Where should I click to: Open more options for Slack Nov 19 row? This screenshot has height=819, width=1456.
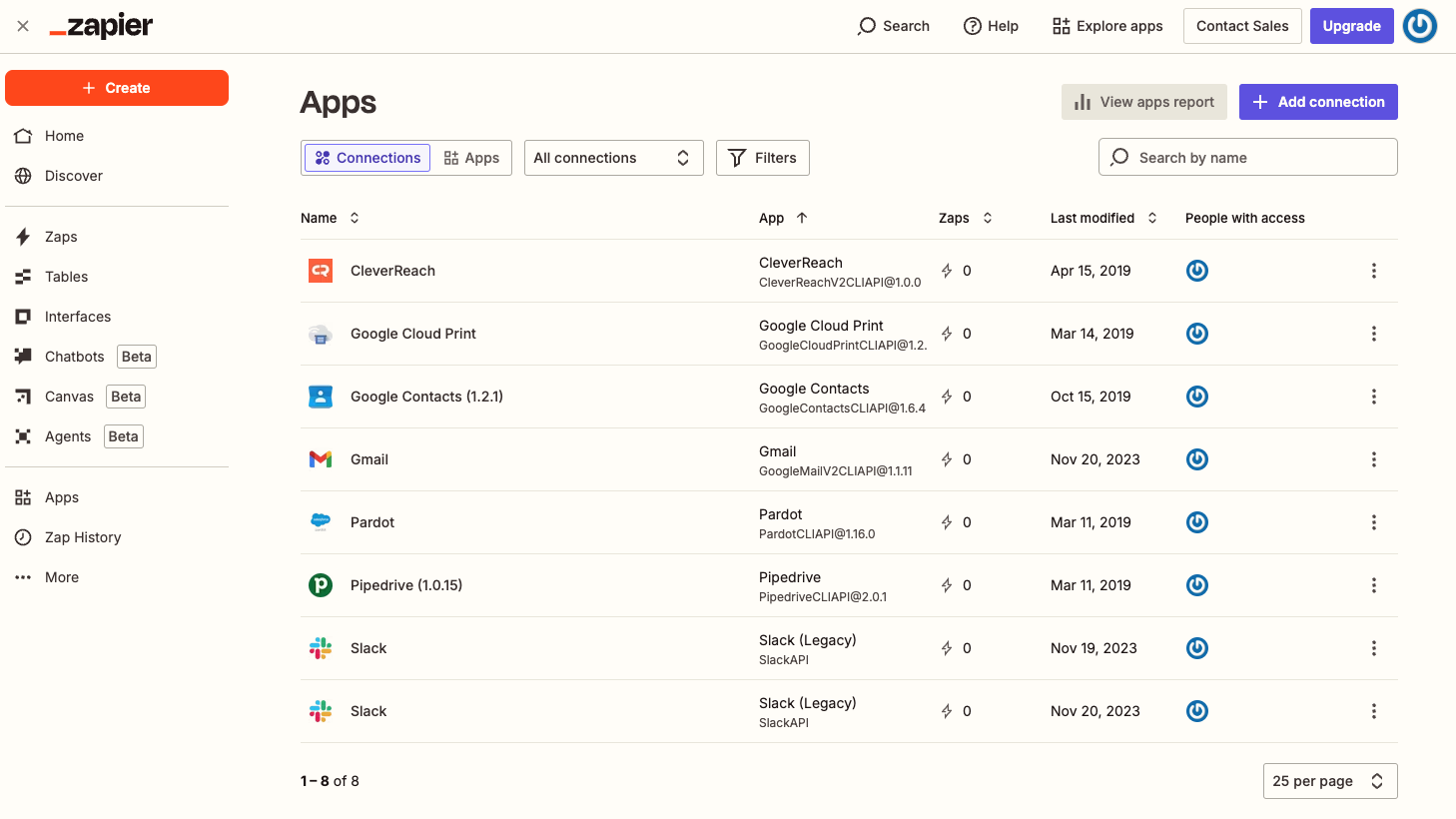pyautogui.click(x=1374, y=648)
